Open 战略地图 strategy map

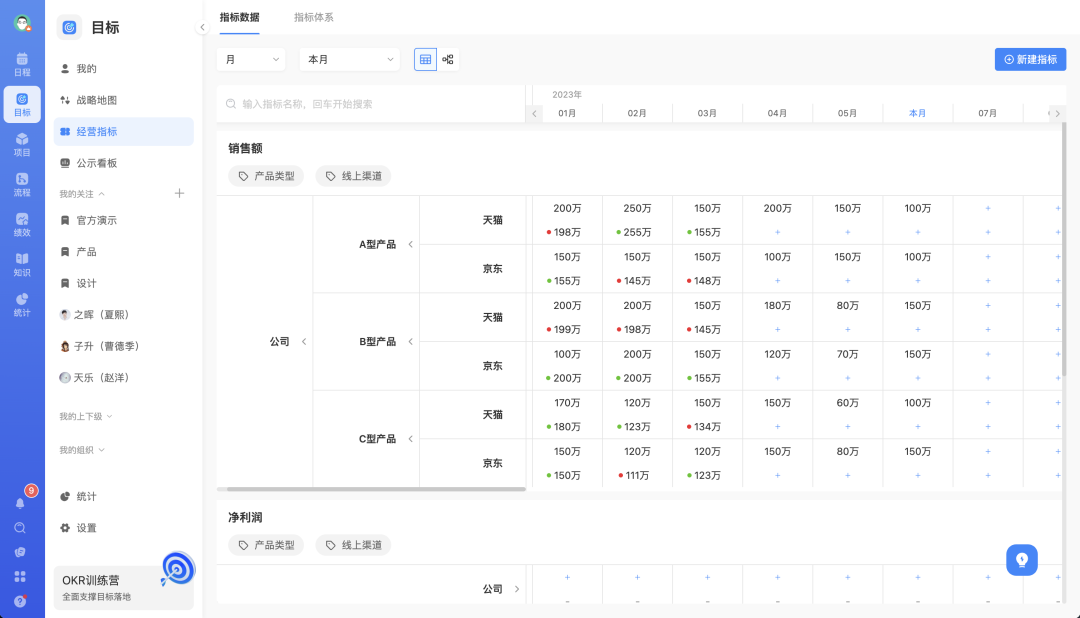click(x=124, y=100)
